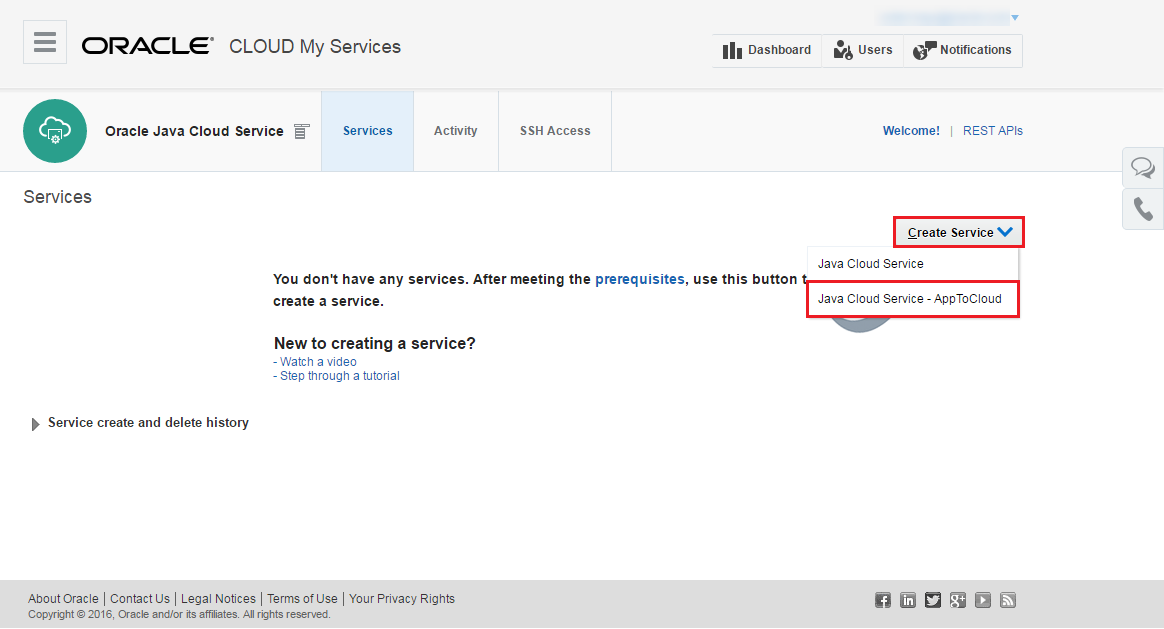Open the Users button
This screenshot has width=1164, height=629.
863,50
